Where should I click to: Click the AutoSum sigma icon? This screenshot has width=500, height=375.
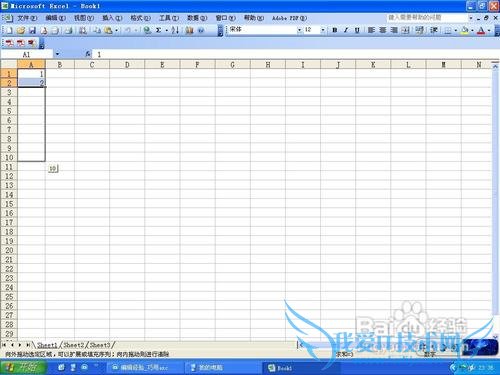point(159,30)
